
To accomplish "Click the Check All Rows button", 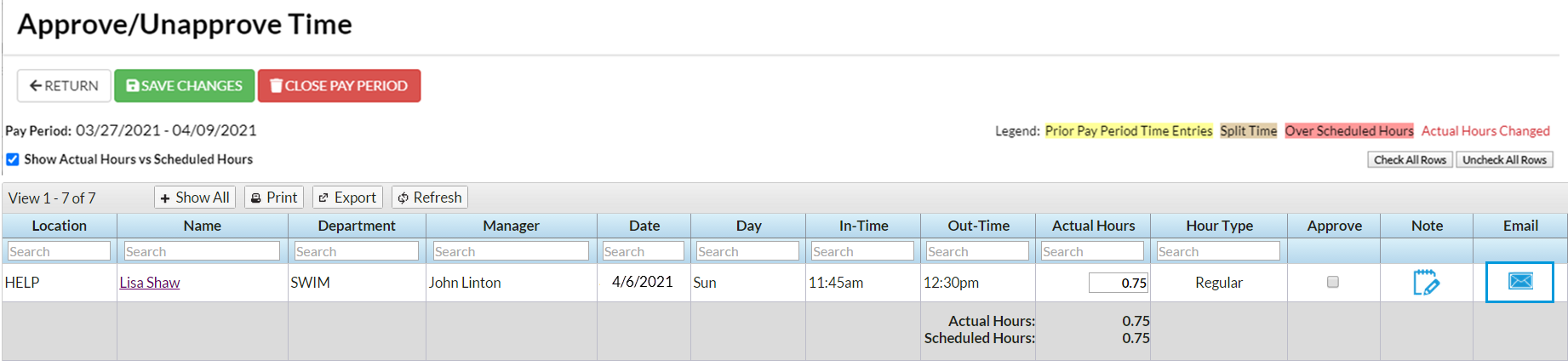I will (x=1410, y=160).
